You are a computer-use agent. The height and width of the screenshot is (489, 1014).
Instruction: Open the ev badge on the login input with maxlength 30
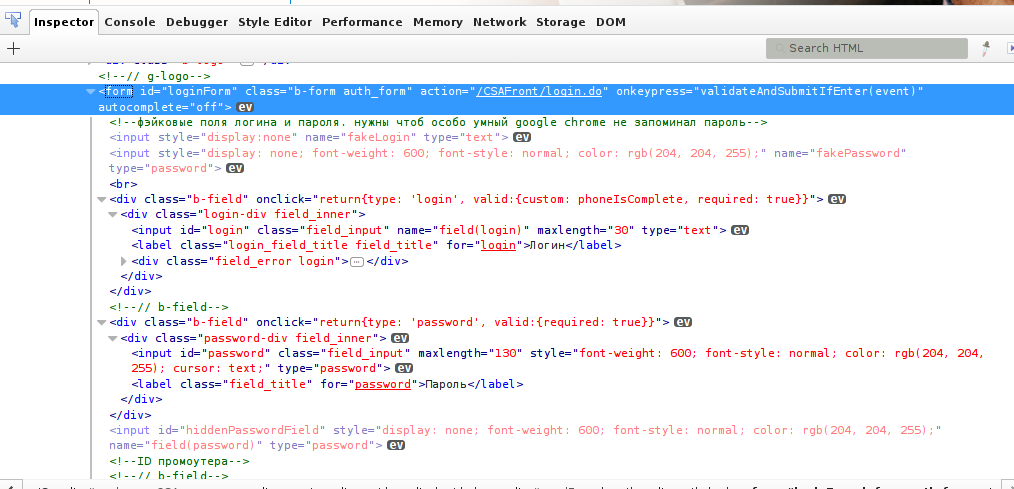(x=740, y=230)
